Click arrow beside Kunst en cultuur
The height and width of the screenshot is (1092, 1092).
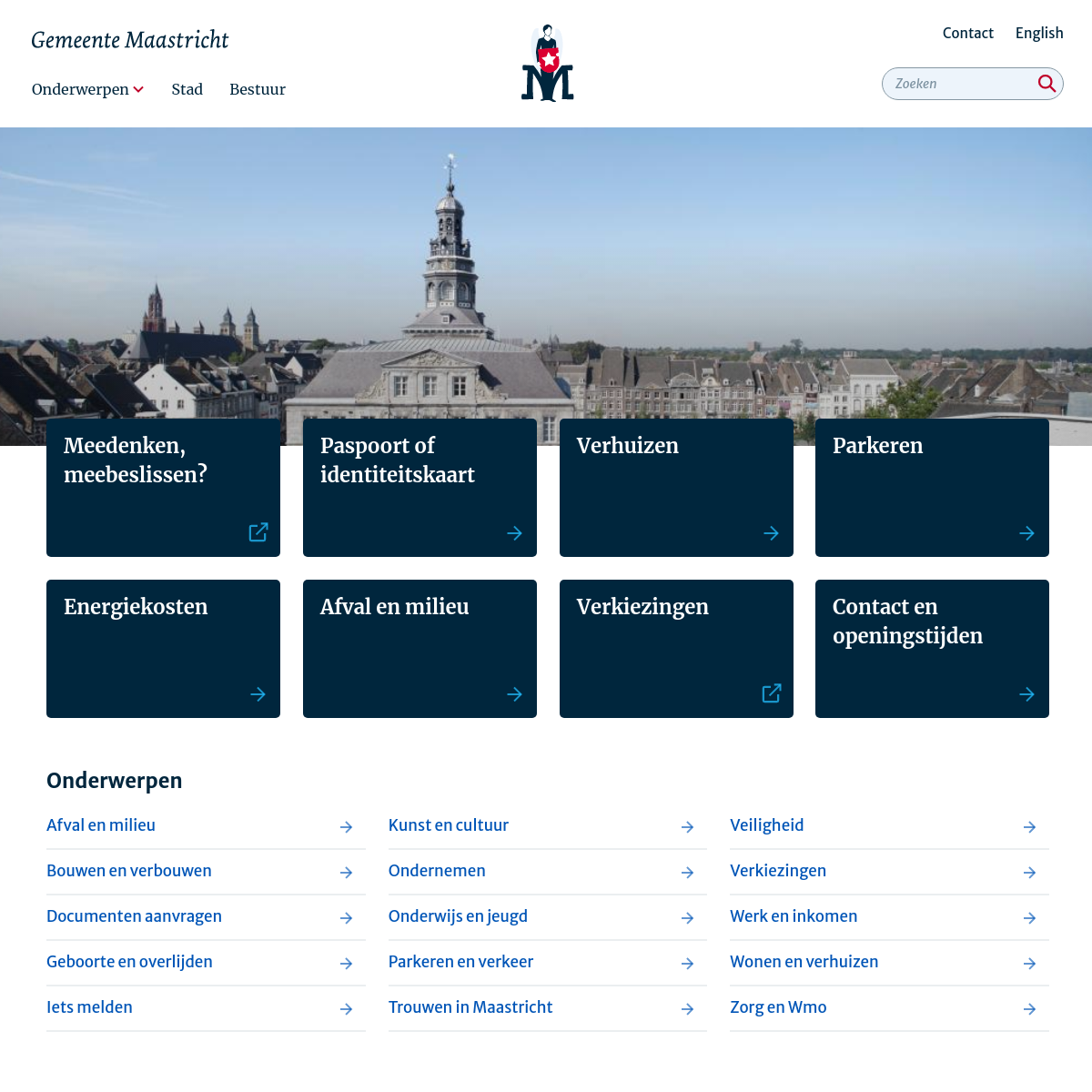tap(688, 827)
